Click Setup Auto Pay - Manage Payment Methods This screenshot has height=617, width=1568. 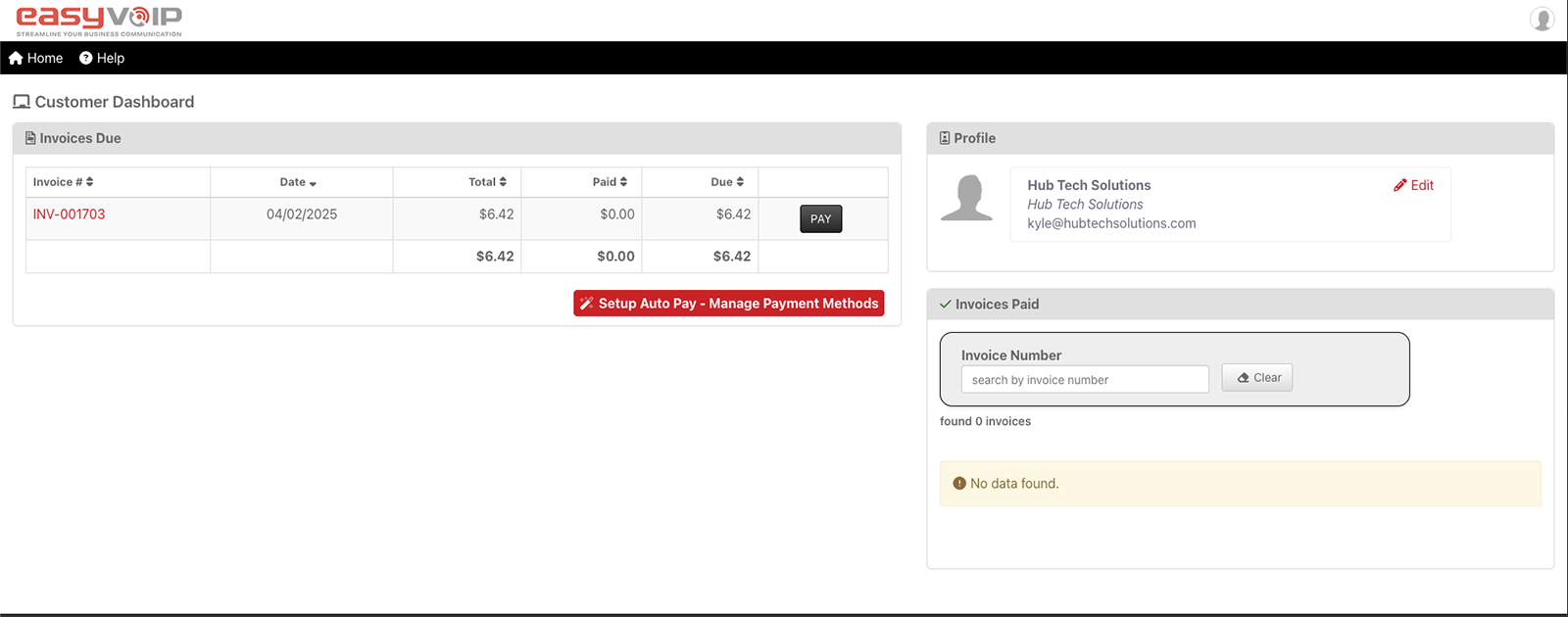(729, 304)
